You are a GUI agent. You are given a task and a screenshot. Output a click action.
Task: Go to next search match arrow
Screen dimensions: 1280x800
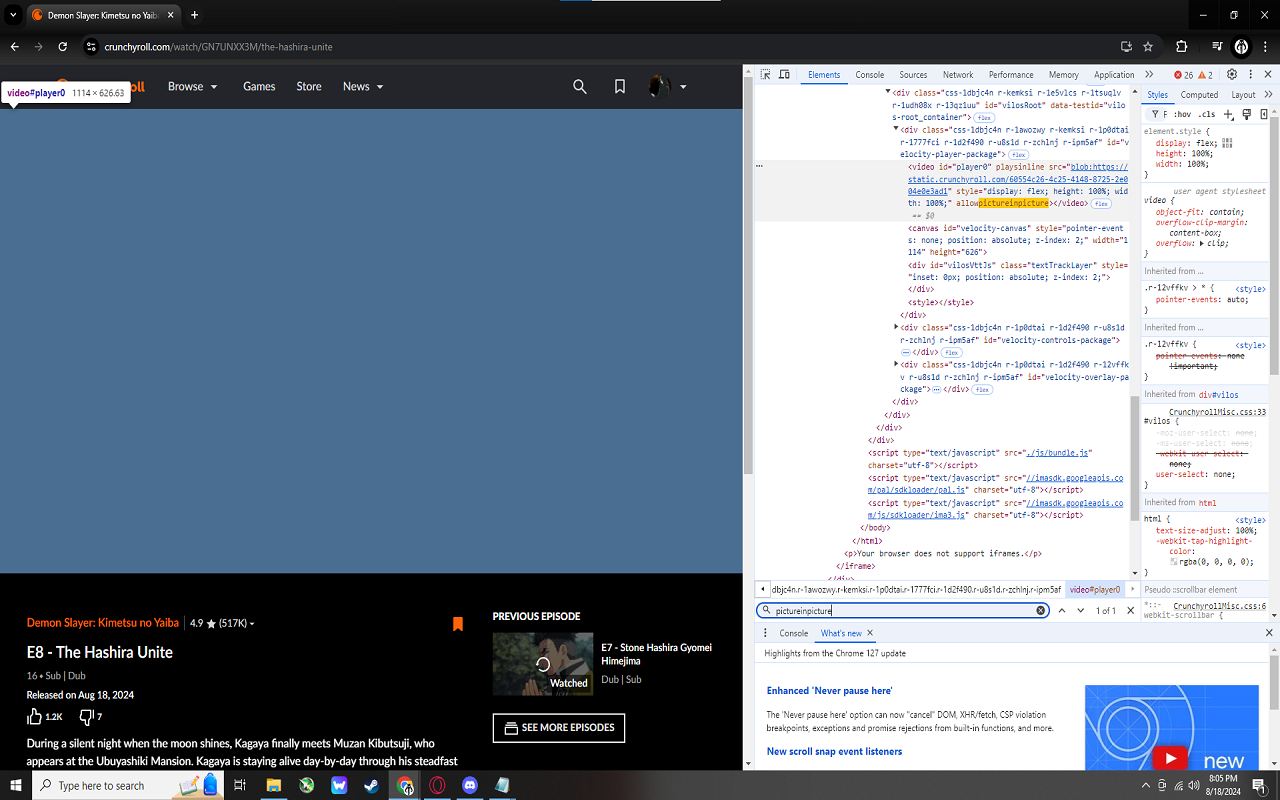coord(1081,610)
